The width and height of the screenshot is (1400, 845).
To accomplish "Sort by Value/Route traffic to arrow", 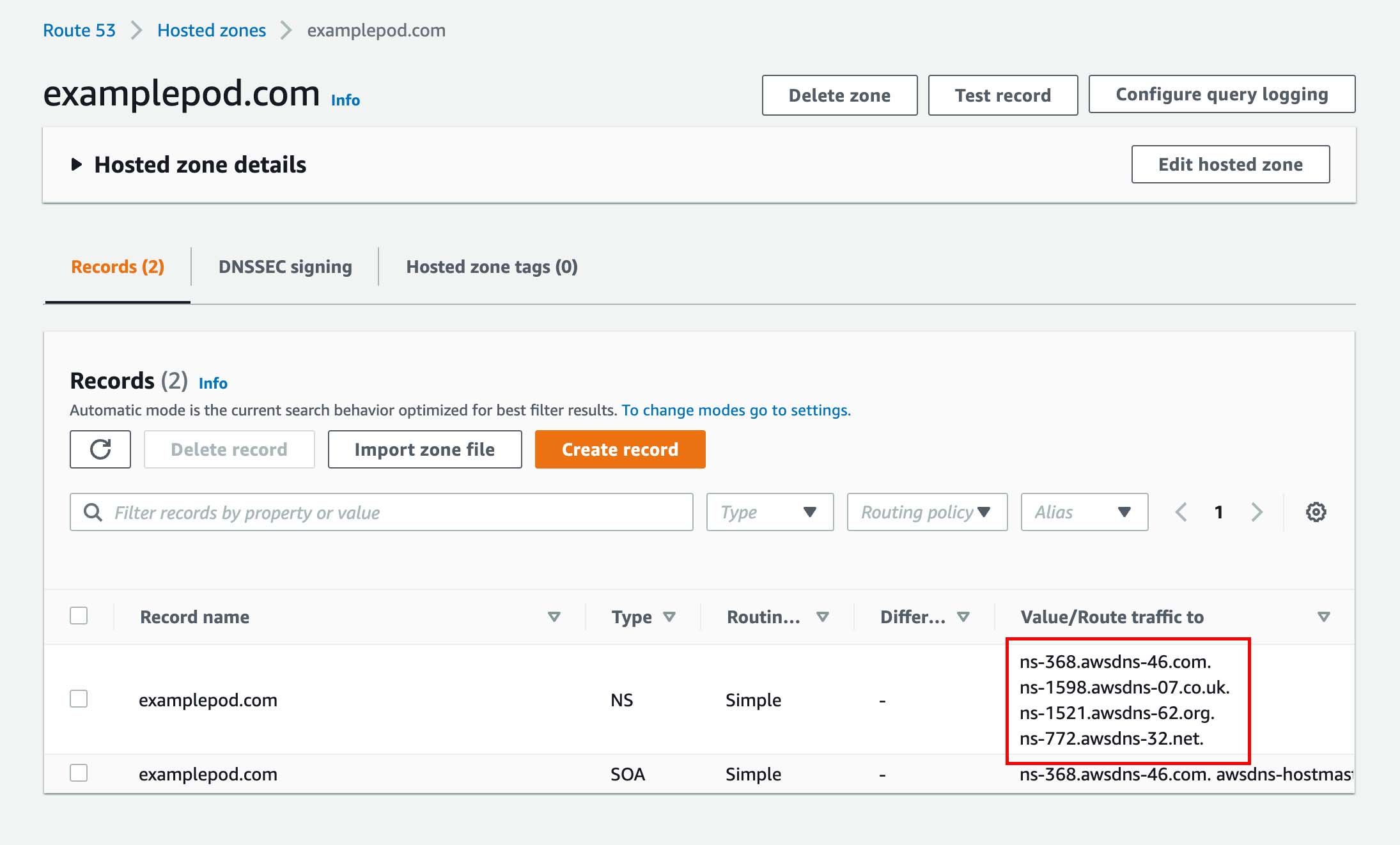I will point(1324,617).
